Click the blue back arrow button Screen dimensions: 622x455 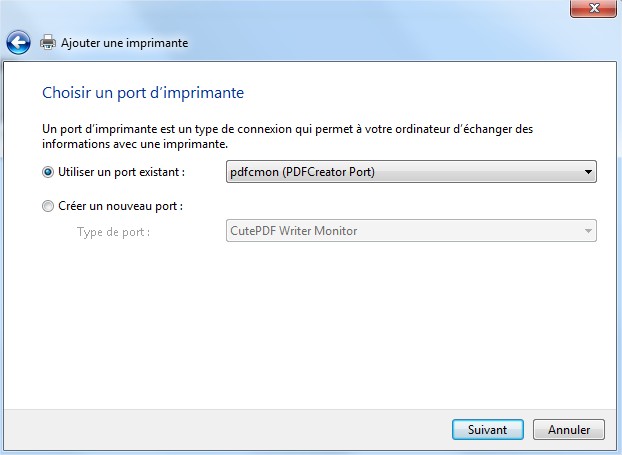pos(18,43)
